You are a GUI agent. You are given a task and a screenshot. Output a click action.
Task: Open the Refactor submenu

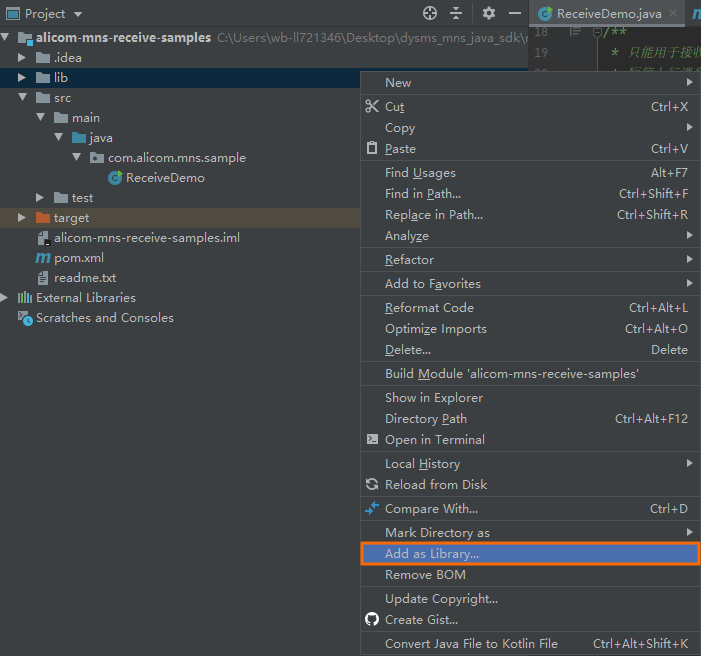530,259
